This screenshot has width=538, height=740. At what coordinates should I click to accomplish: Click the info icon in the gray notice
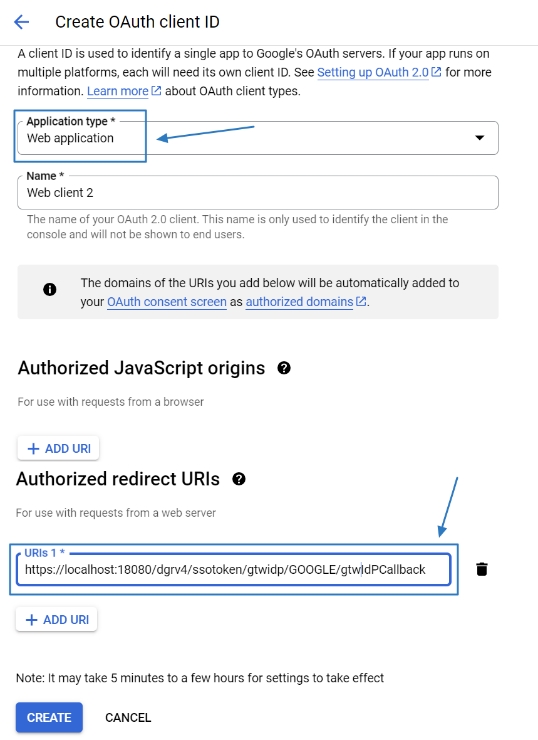[x=50, y=289]
